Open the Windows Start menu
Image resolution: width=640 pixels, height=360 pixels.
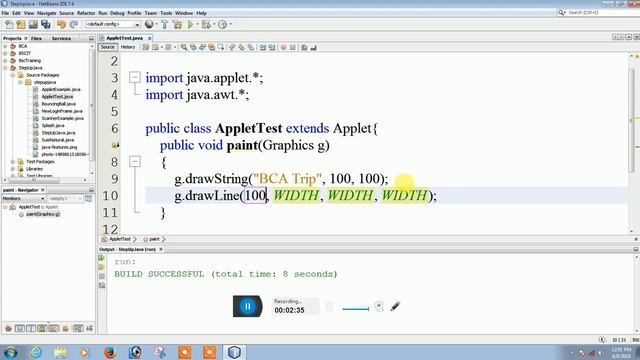[10, 352]
